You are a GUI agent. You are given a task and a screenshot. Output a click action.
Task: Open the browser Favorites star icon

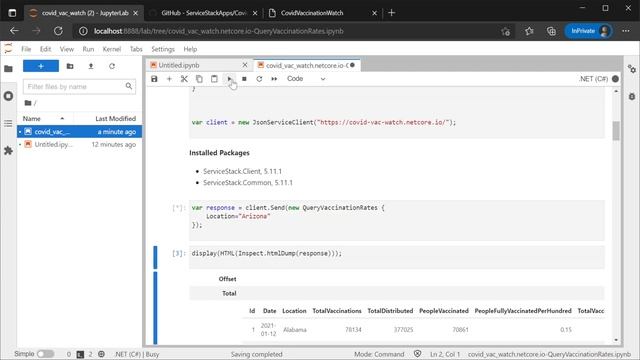[529, 31]
